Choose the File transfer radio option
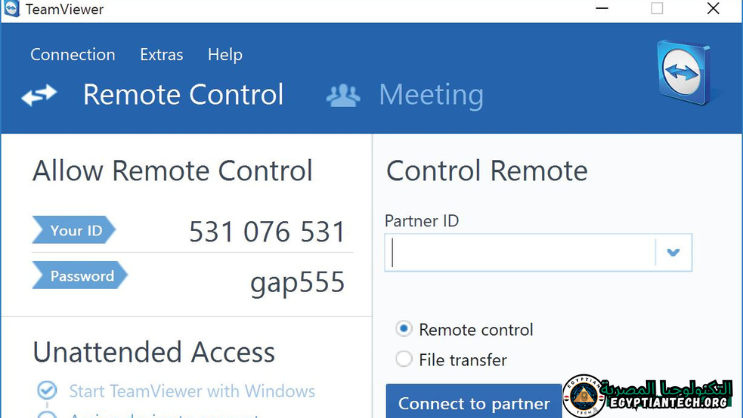Image resolution: width=743 pixels, height=418 pixels. click(x=404, y=359)
